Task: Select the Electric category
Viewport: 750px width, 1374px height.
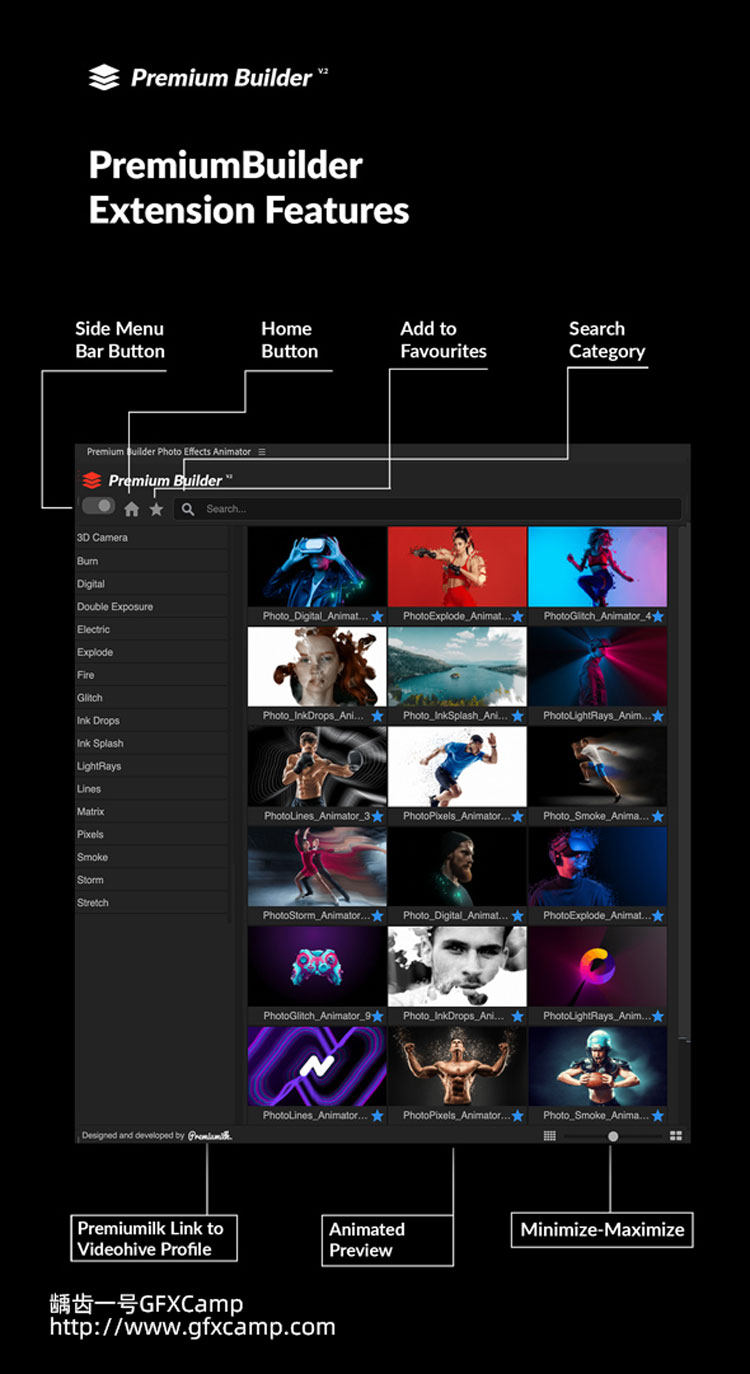Action: [152, 630]
